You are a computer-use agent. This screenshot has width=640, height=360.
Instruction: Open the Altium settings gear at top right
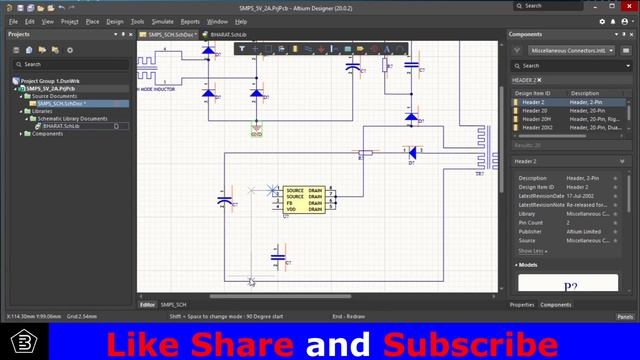click(x=602, y=22)
